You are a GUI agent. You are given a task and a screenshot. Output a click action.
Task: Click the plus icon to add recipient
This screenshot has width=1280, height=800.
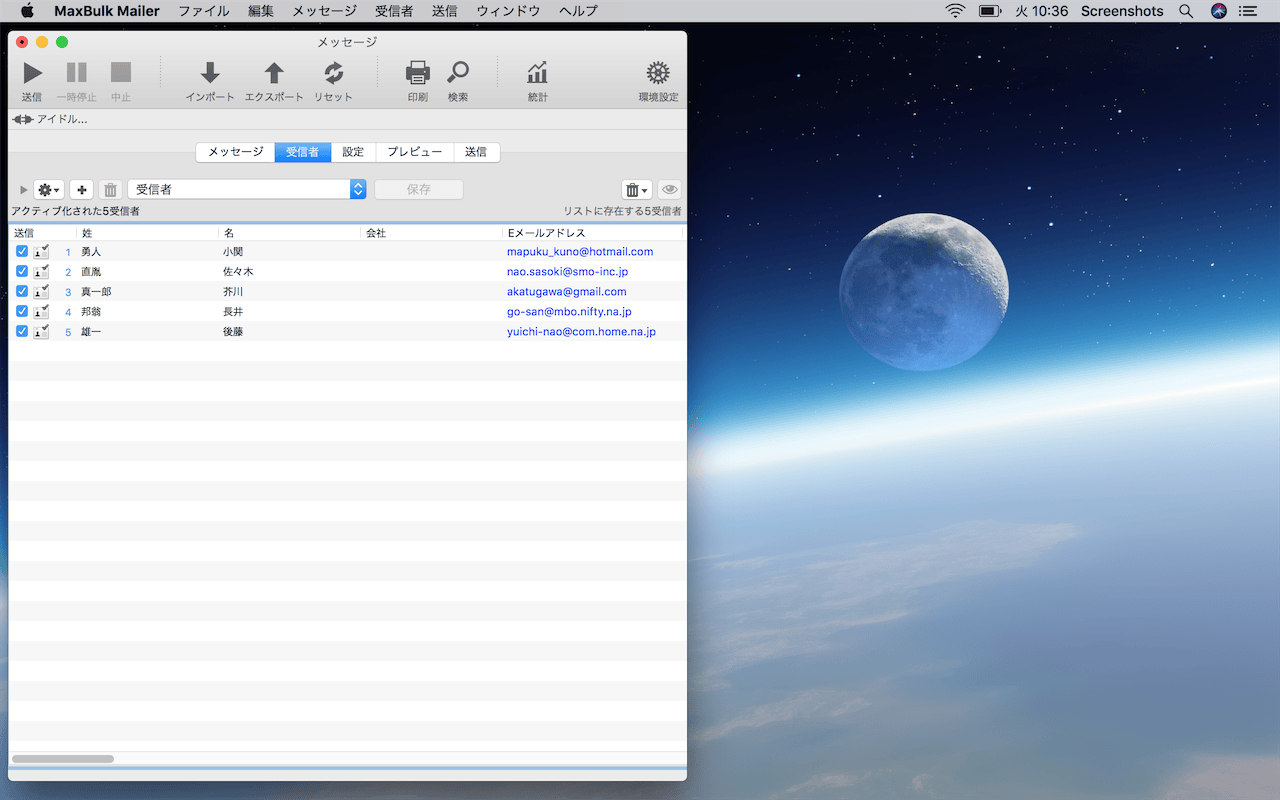pyautogui.click(x=81, y=190)
